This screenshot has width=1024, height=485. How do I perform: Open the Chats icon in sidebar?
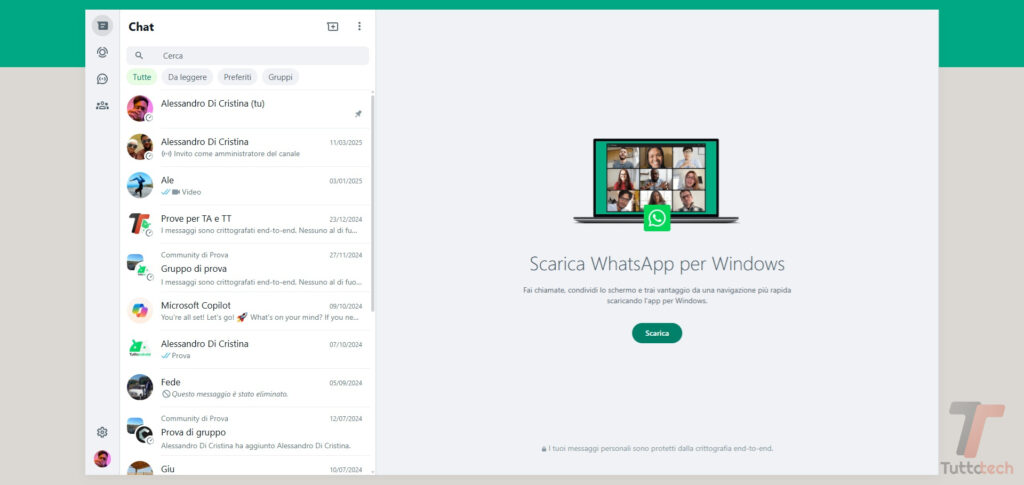coord(102,25)
